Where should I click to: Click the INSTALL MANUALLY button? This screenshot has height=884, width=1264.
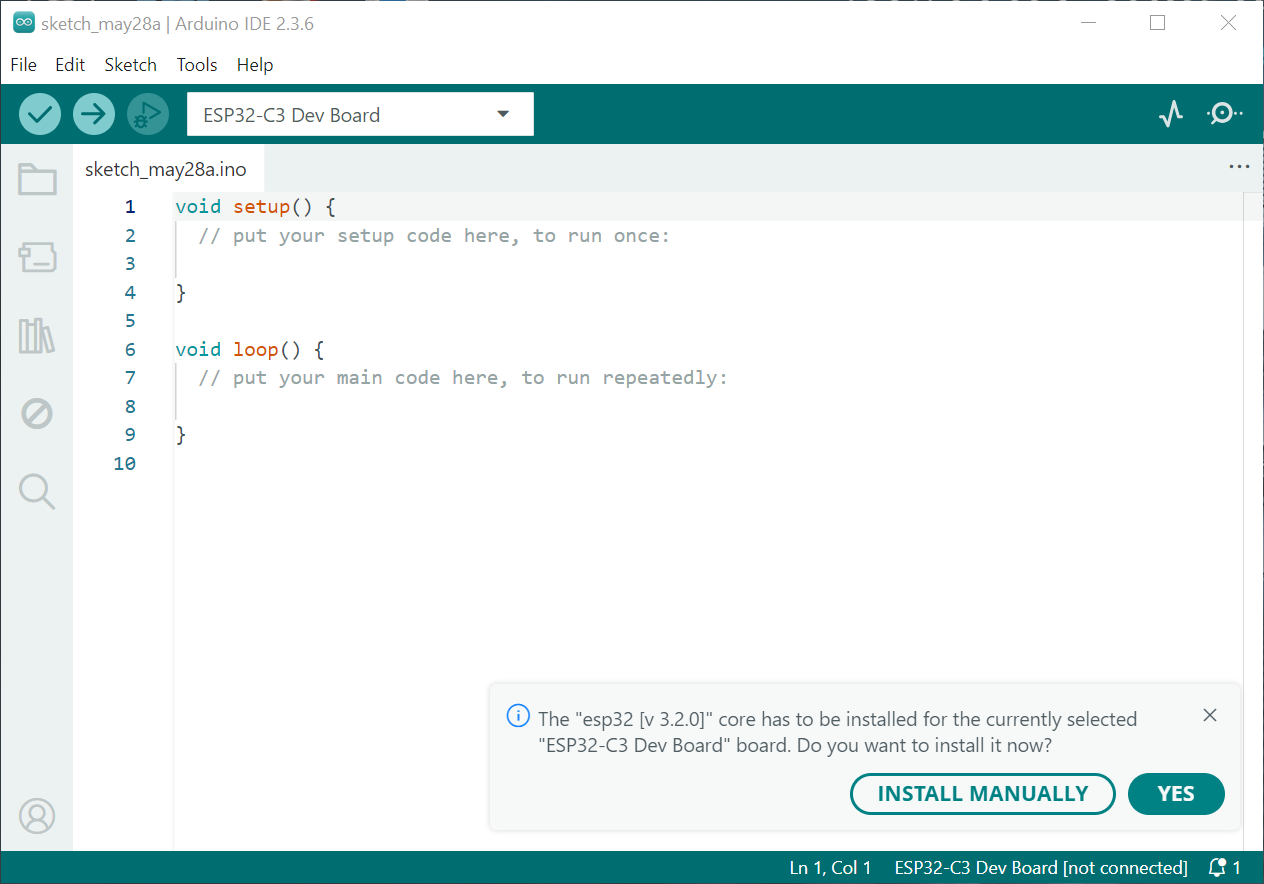tap(983, 794)
